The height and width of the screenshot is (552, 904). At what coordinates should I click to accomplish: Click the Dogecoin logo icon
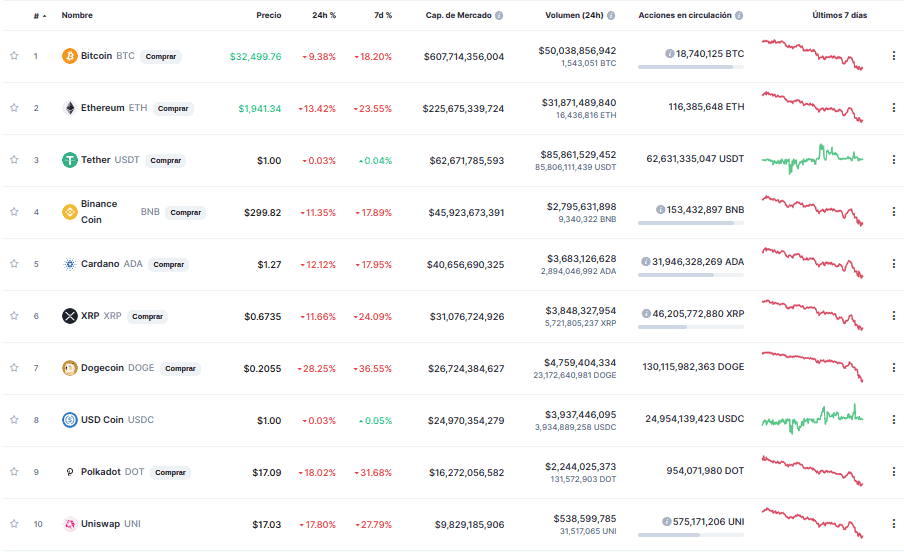pos(70,368)
